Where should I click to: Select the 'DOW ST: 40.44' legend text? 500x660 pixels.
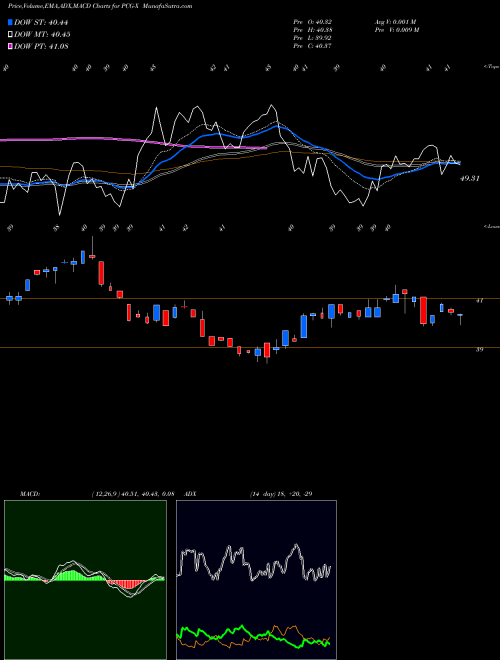[x=41, y=22]
